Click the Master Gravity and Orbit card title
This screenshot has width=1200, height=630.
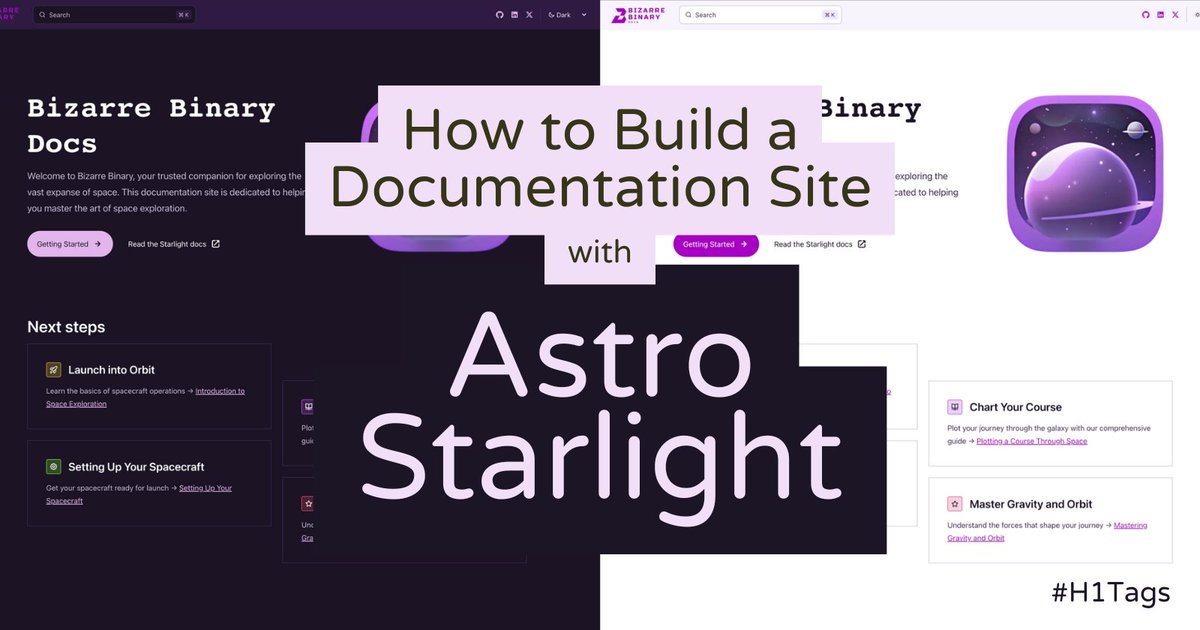coord(1030,504)
